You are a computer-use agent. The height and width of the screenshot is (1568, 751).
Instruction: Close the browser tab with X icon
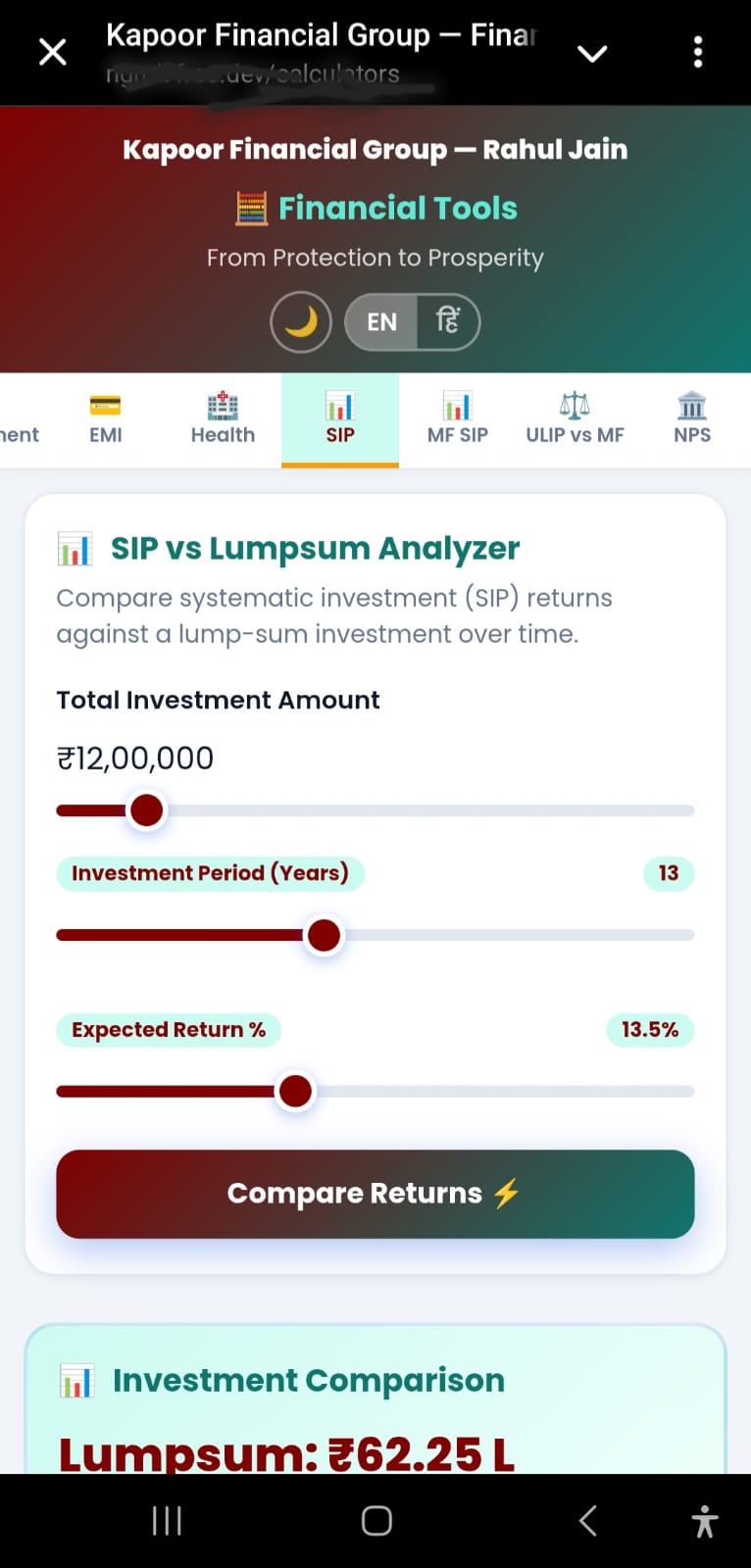(x=53, y=52)
